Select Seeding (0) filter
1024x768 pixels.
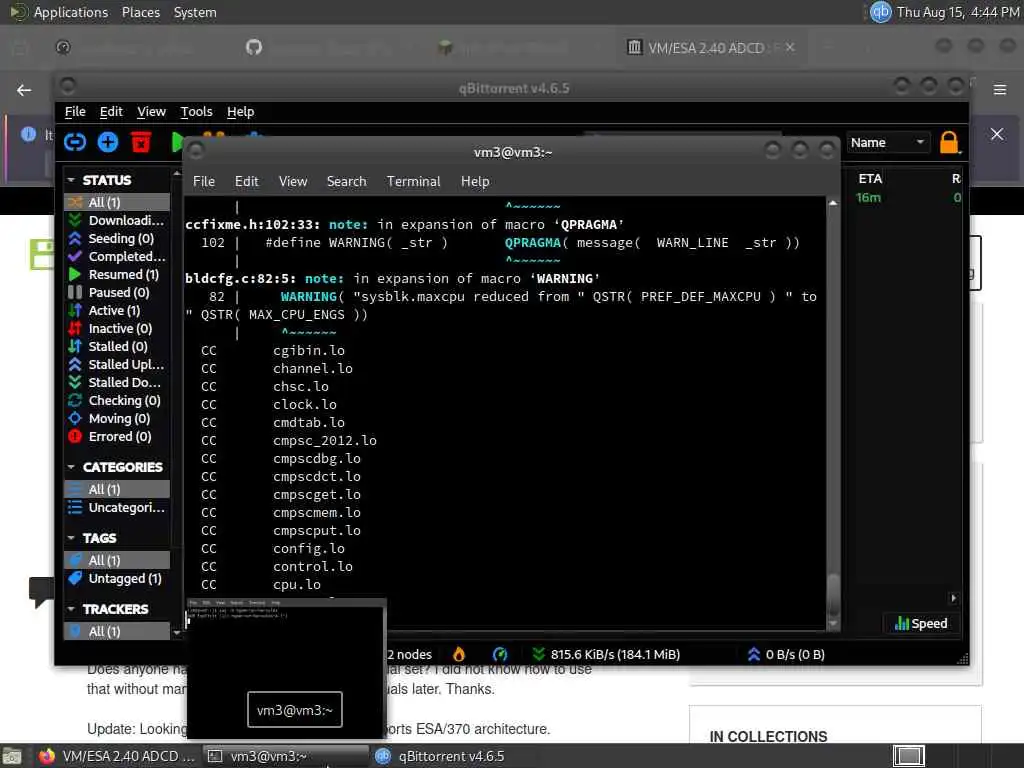tap(118, 238)
